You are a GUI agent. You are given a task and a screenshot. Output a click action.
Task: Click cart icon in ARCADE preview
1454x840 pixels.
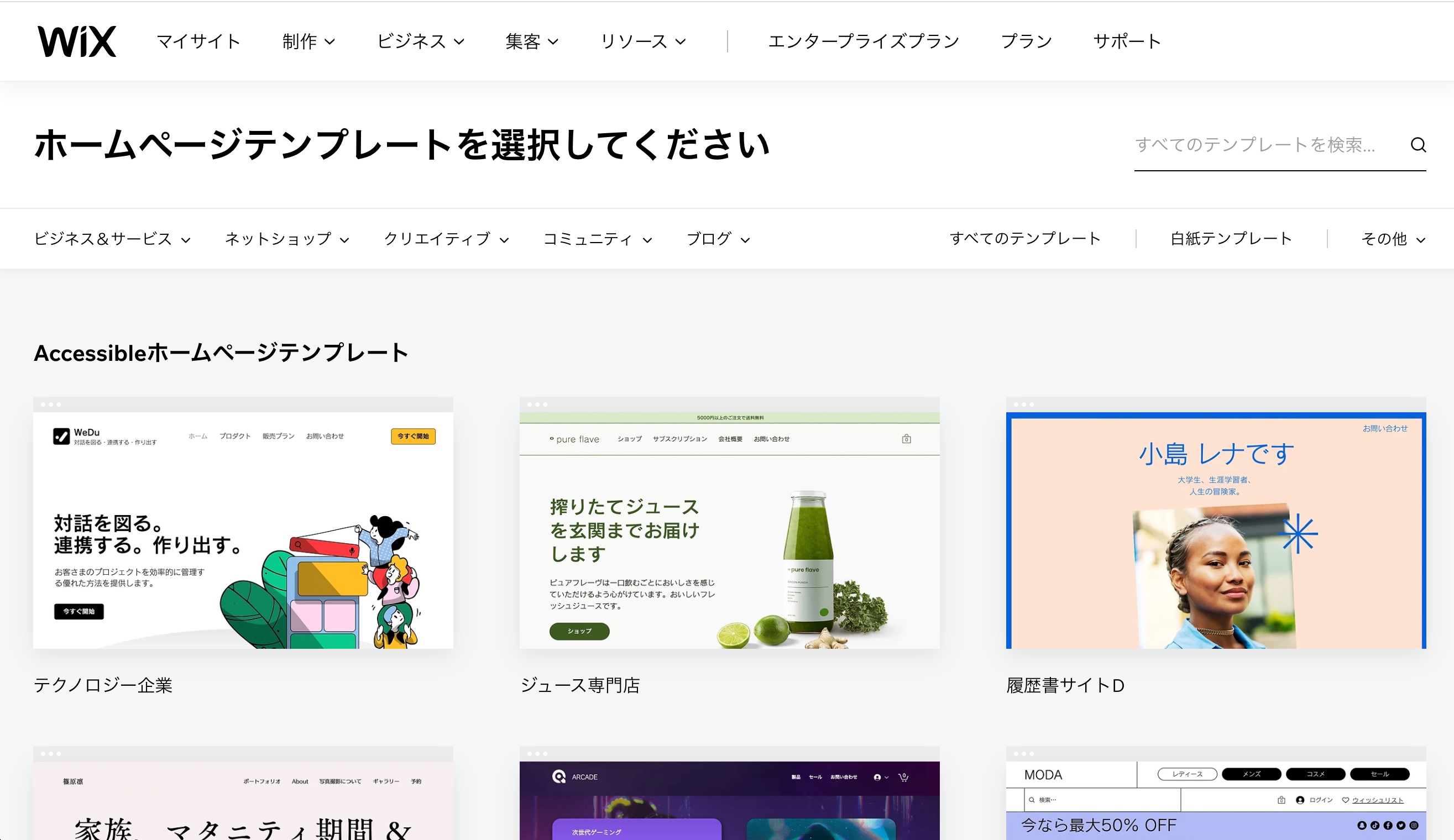click(x=903, y=777)
